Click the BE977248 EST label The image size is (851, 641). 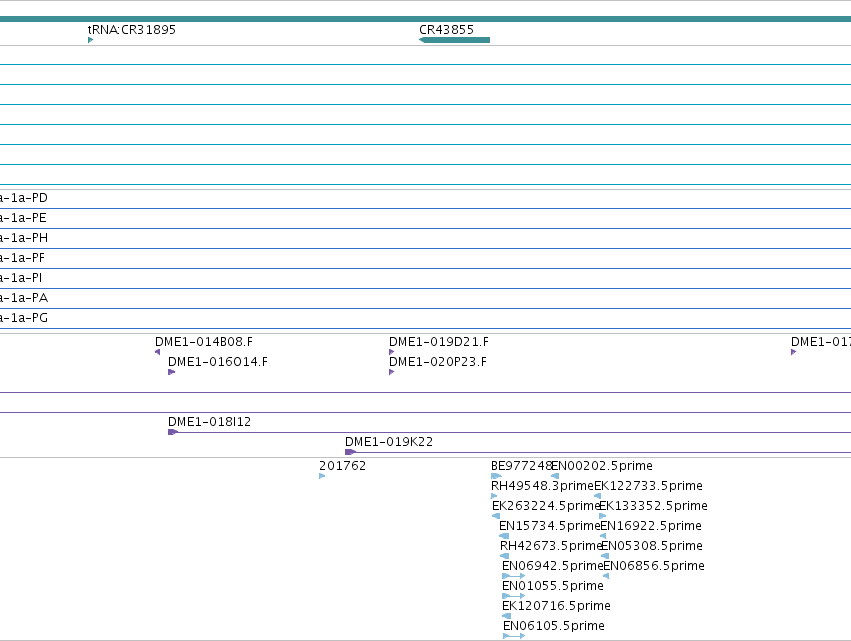(x=522, y=466)
